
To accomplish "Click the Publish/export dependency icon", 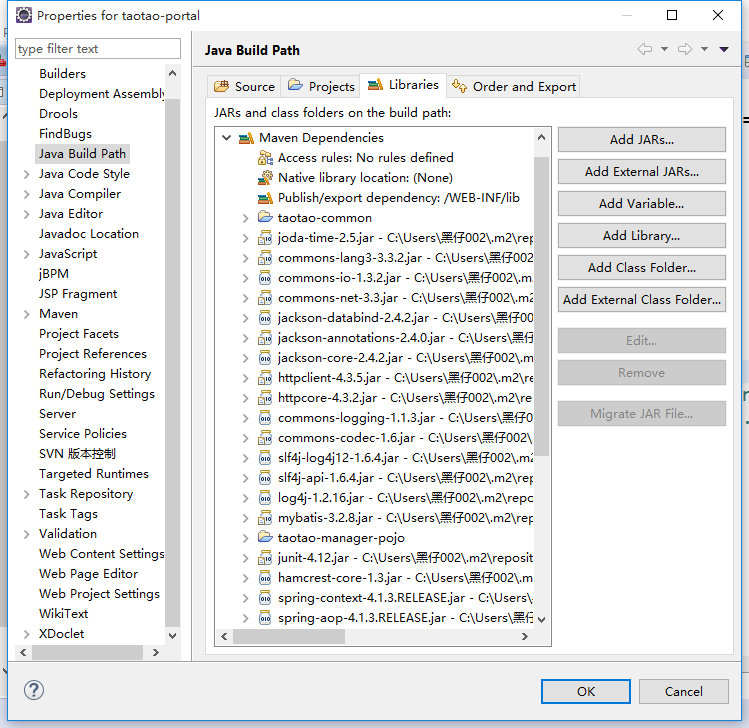I will (x=265, y=198).
